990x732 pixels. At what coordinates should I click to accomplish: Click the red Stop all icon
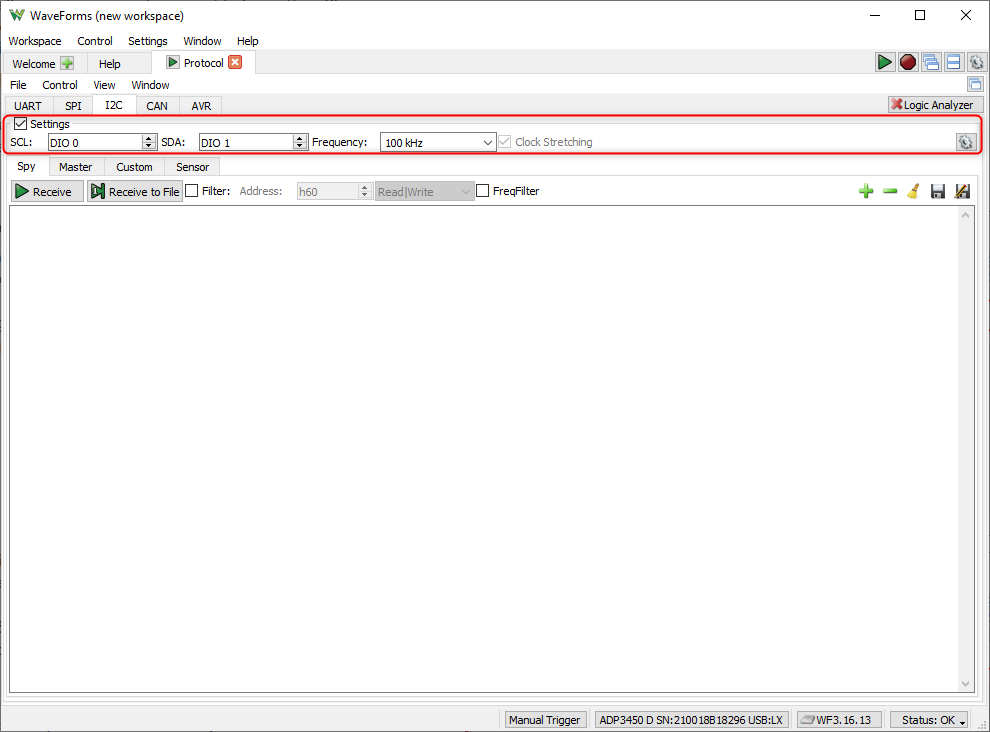[x=907, y=62]
